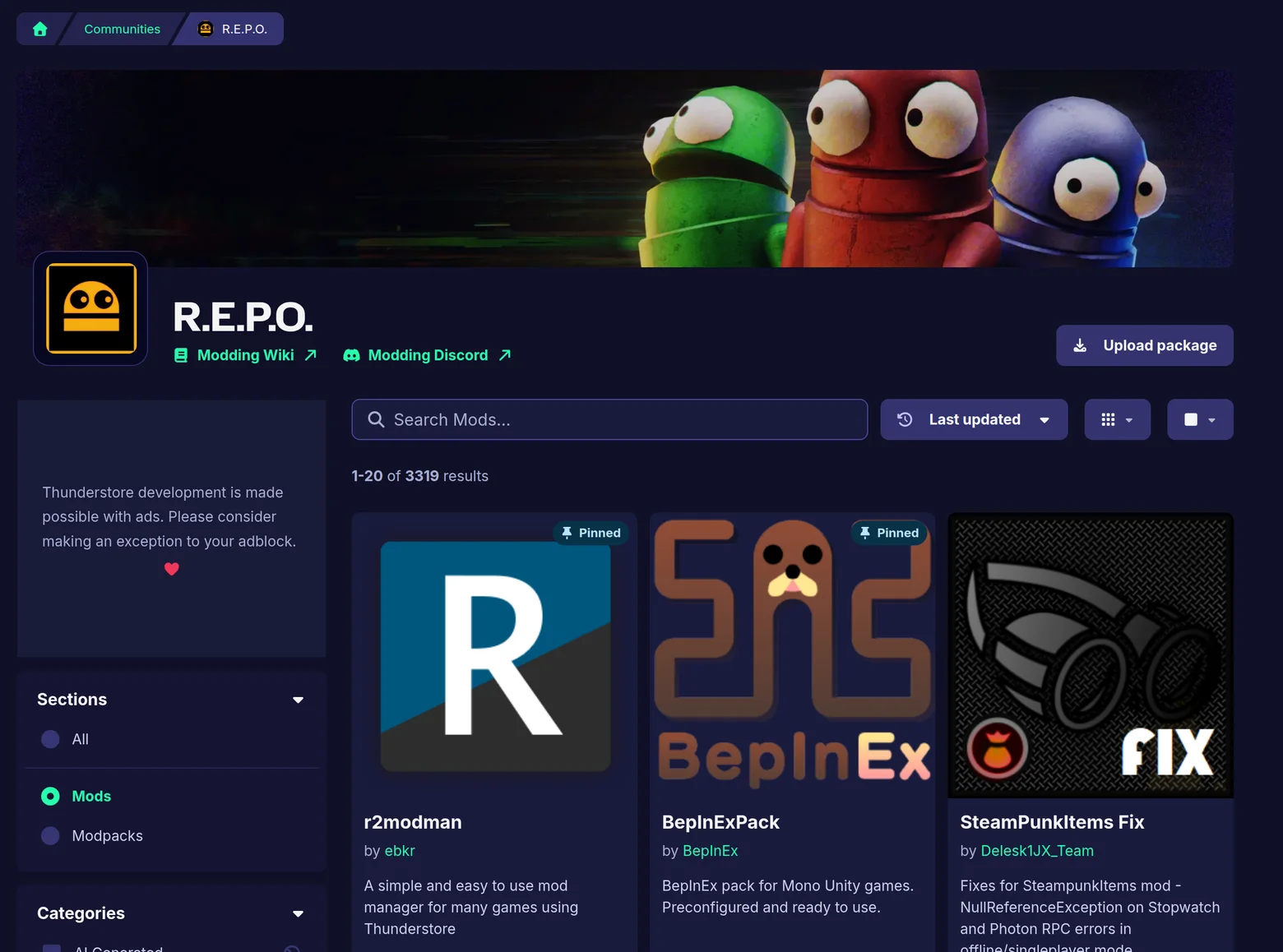The height and width of the screenshot is (952, 1283).
Task: Open the SteamPunkItems Fix thumbnail
Action: [x=1091, y=656]
